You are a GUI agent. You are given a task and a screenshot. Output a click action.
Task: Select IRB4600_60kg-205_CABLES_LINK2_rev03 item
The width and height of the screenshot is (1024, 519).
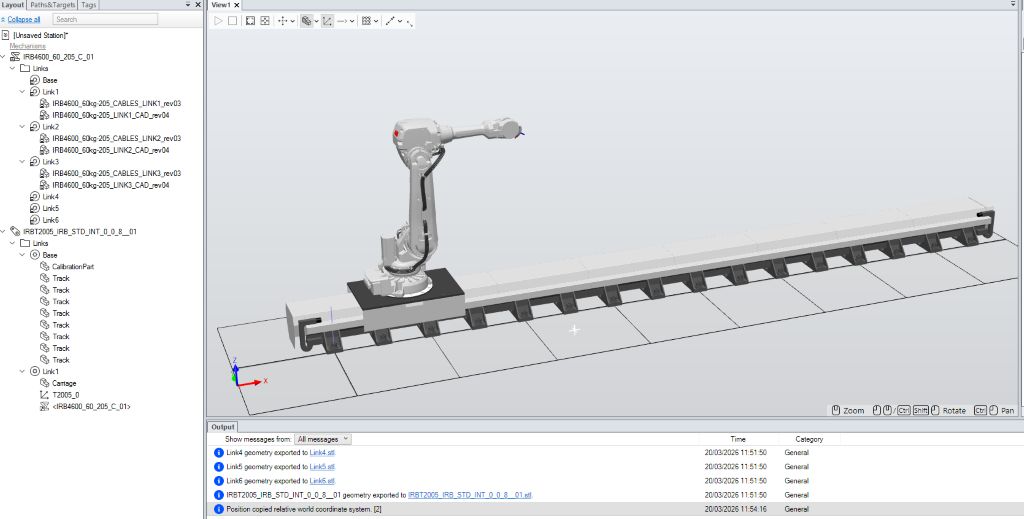[x=117, y=138]
